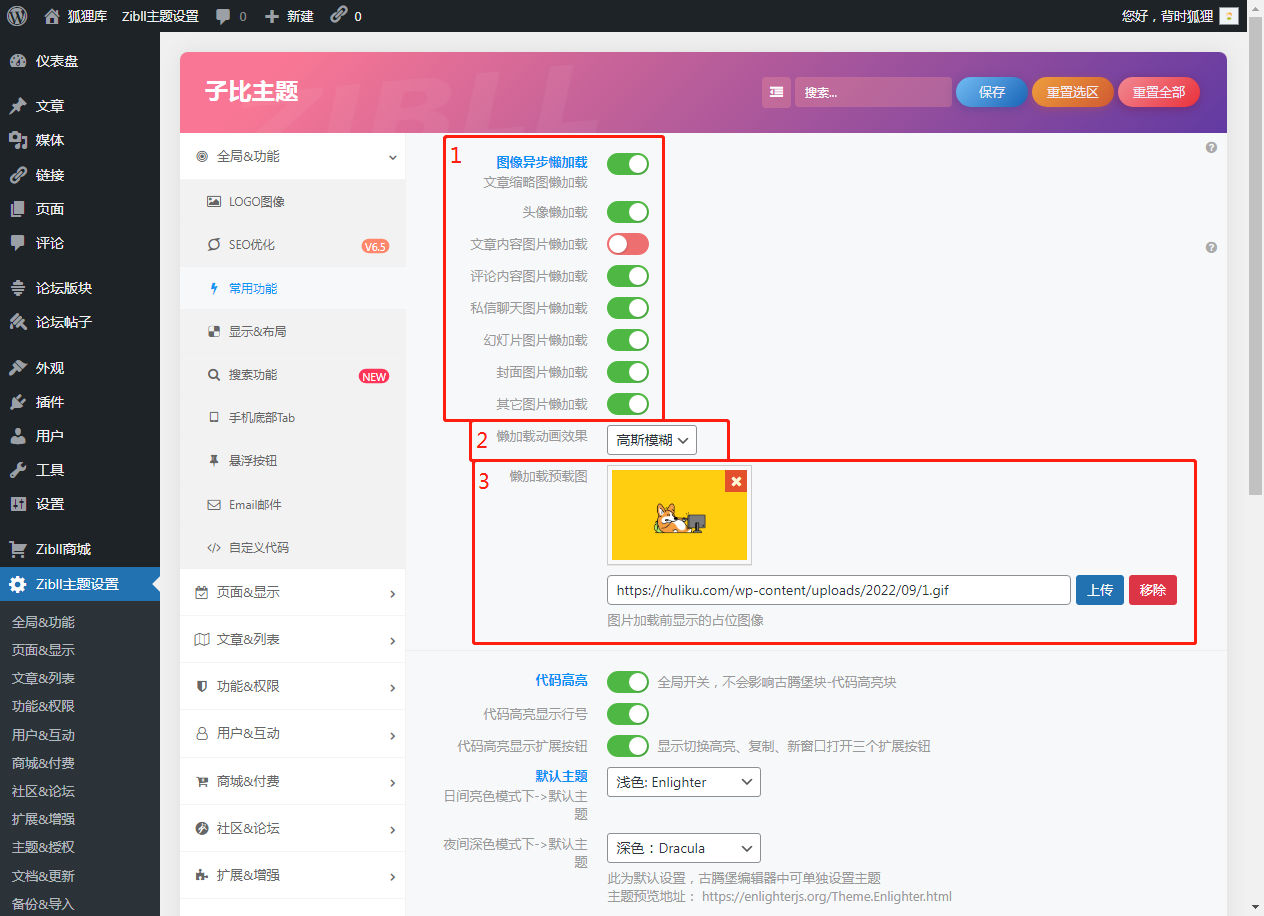The width and height of the screenshot is (1264, 916).
Task: Click the expand-all list icon beside search
Action: click(776, 92)
